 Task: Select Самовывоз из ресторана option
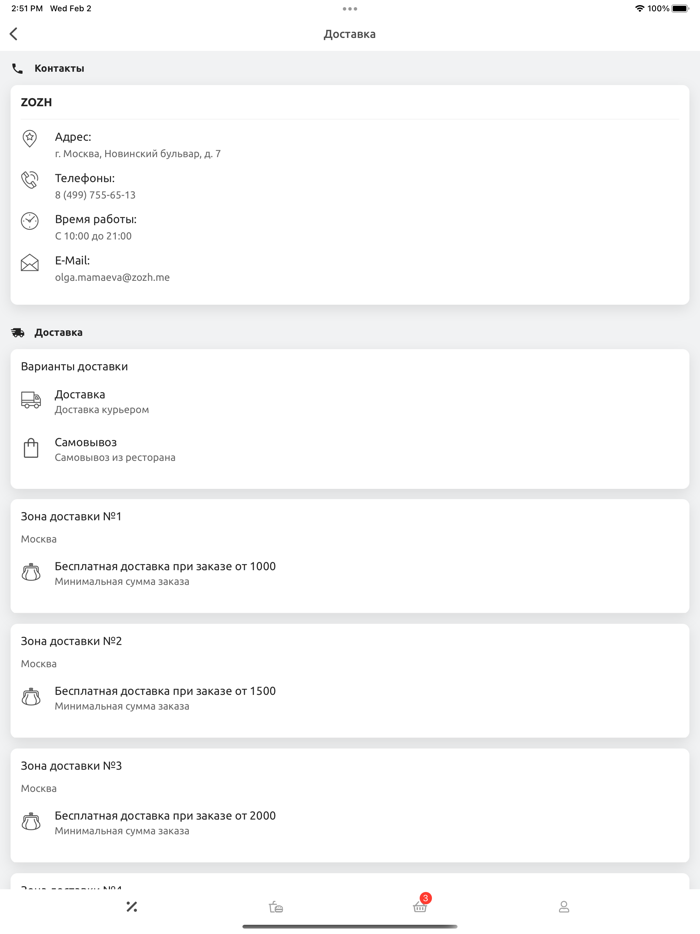pyautogui.click(x=115, y=458)
